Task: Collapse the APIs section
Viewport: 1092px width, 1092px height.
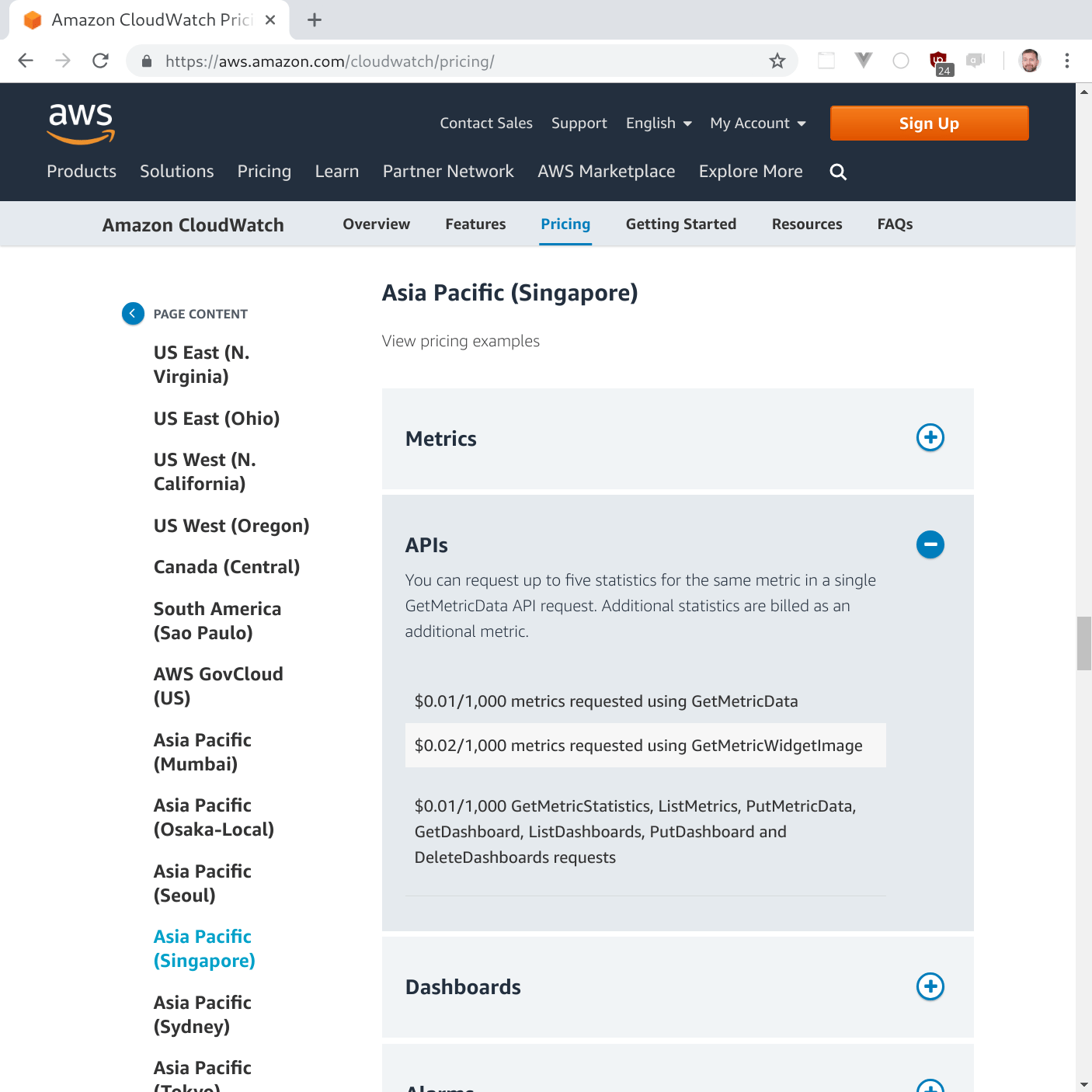Action: tap(930, 544)
